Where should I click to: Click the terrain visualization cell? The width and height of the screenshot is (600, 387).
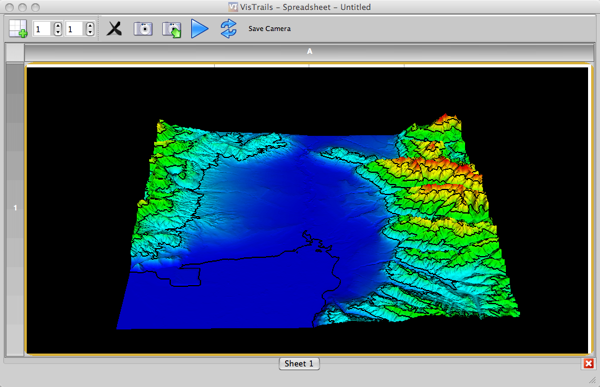point(307,210)
